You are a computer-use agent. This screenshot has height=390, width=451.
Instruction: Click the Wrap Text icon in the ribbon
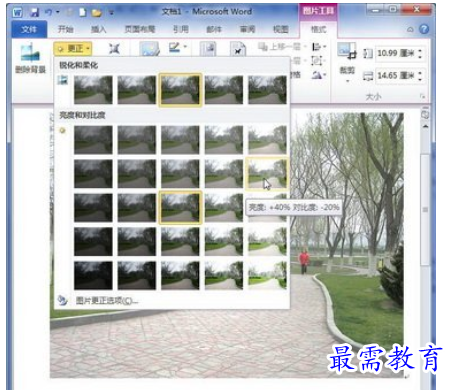(x=238, y=49)
